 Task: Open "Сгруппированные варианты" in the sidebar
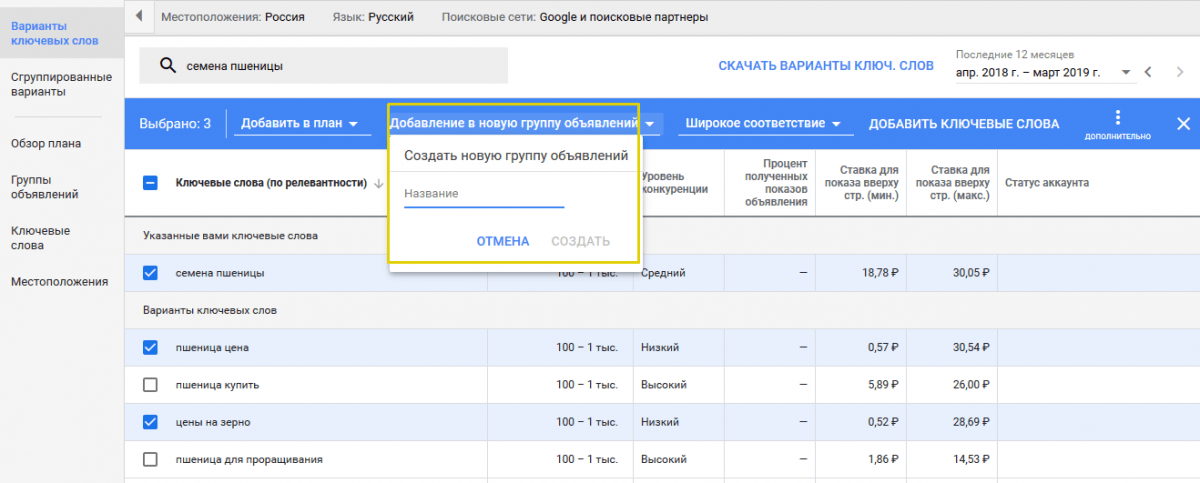pyautogui.click(x=61, y=84)
